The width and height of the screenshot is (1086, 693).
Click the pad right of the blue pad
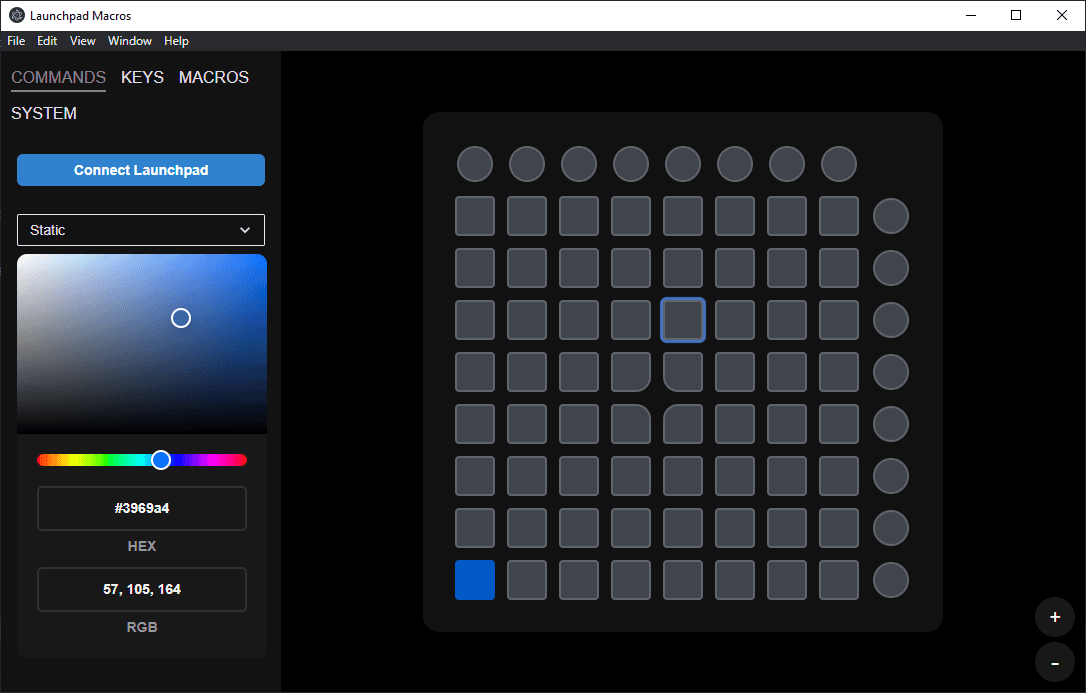526,580
